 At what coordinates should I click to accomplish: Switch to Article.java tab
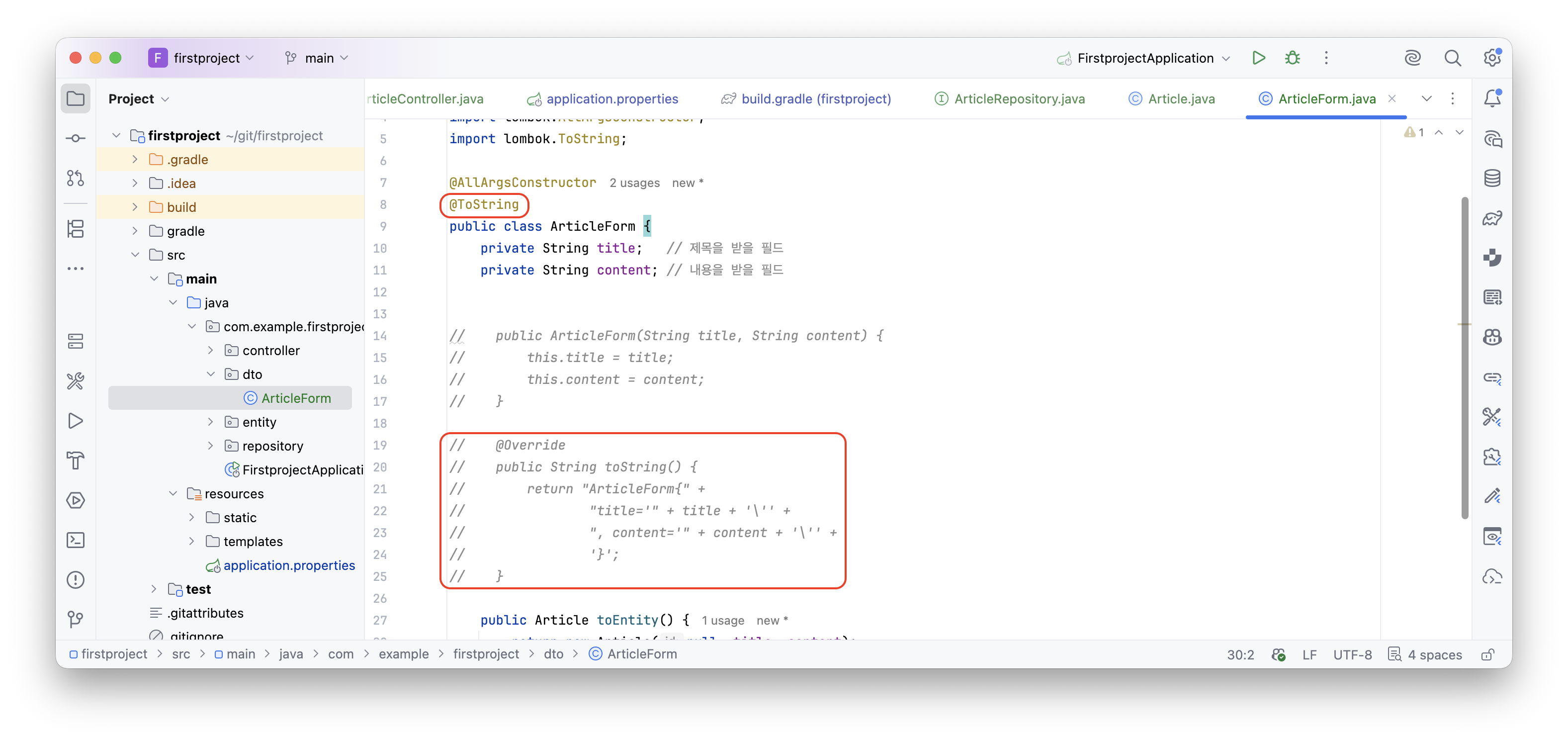click(x=1172, y=98)
